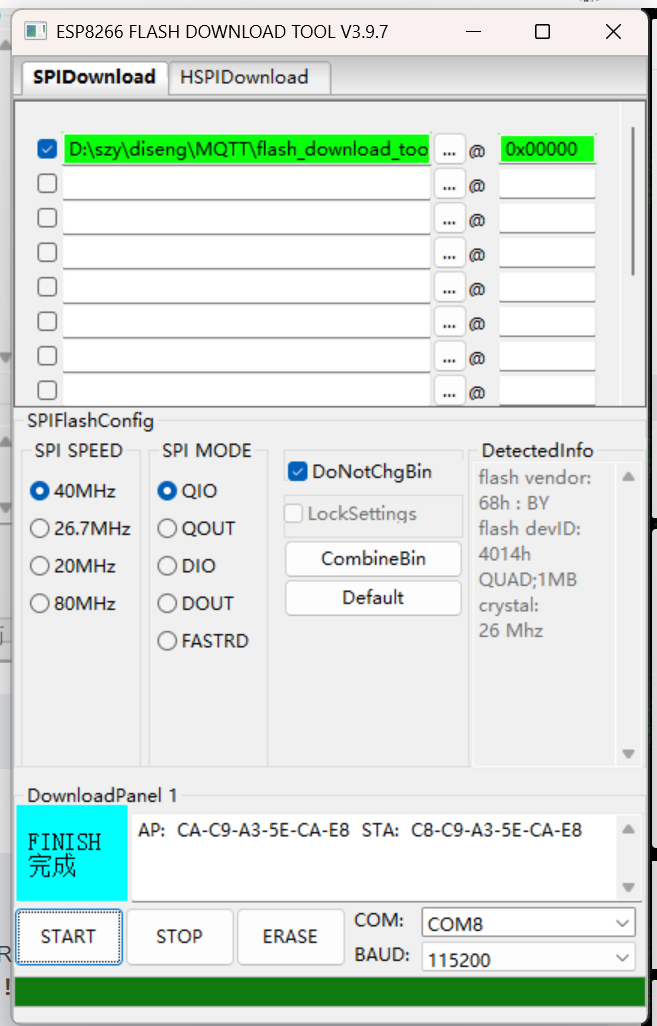Click the '68h : BY' flash vendor text
657x1026 pixels.
click(x=514, y=503)
